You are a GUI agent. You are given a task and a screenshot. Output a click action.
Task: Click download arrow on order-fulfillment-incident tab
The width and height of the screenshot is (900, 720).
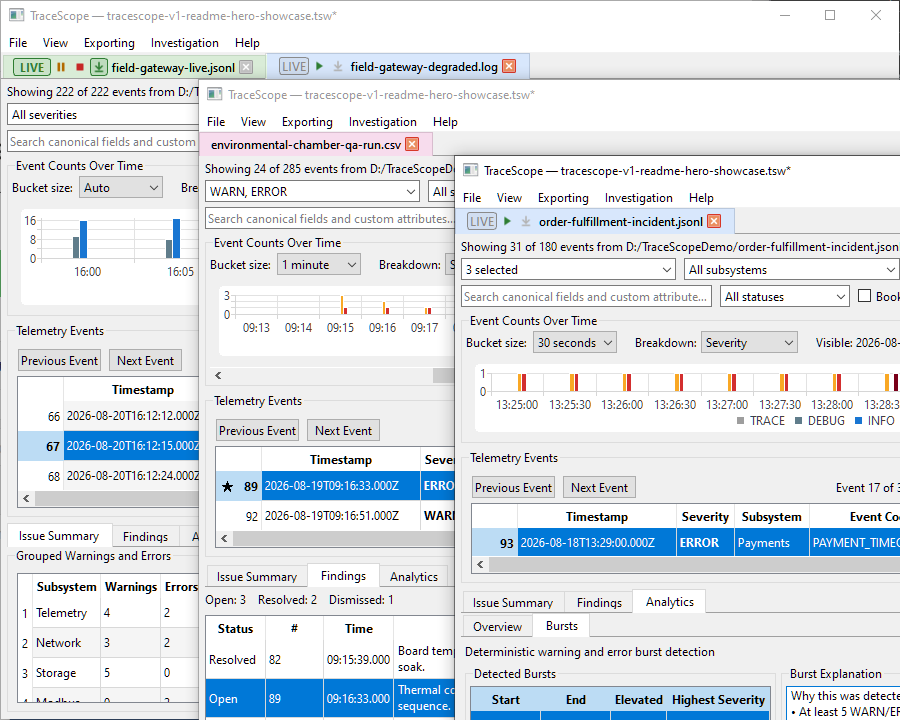(x=526, y=222)
